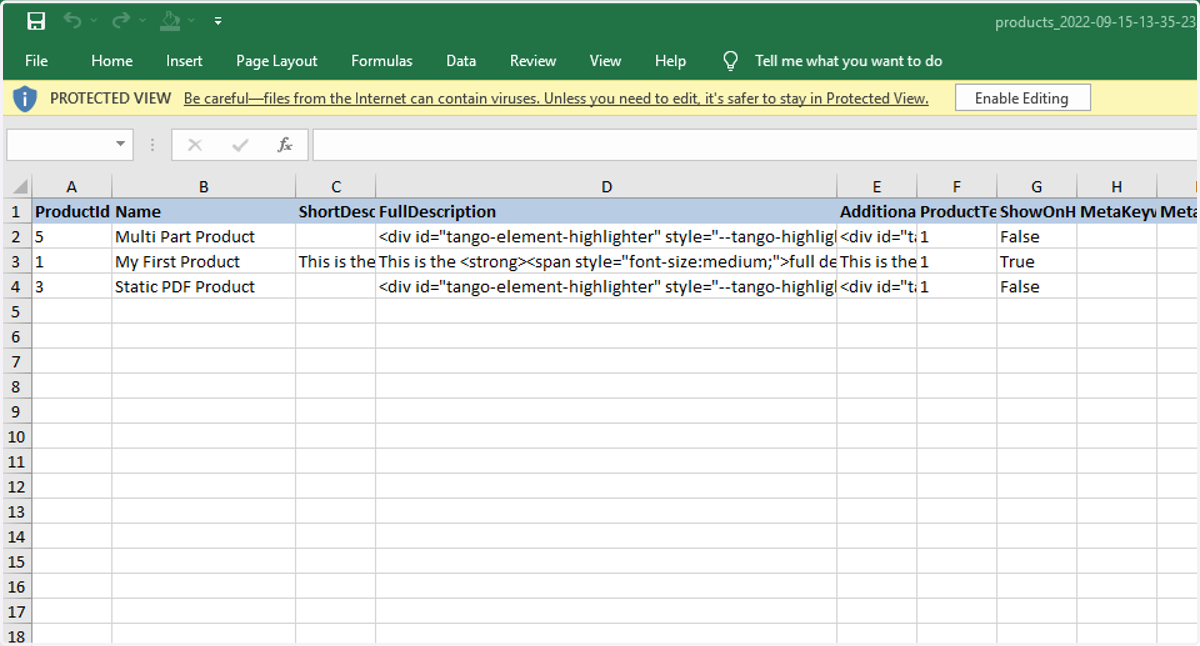This screenshot has width=1200, height=646.
Task: Select row 1 header
Action: tap(16, 212)
